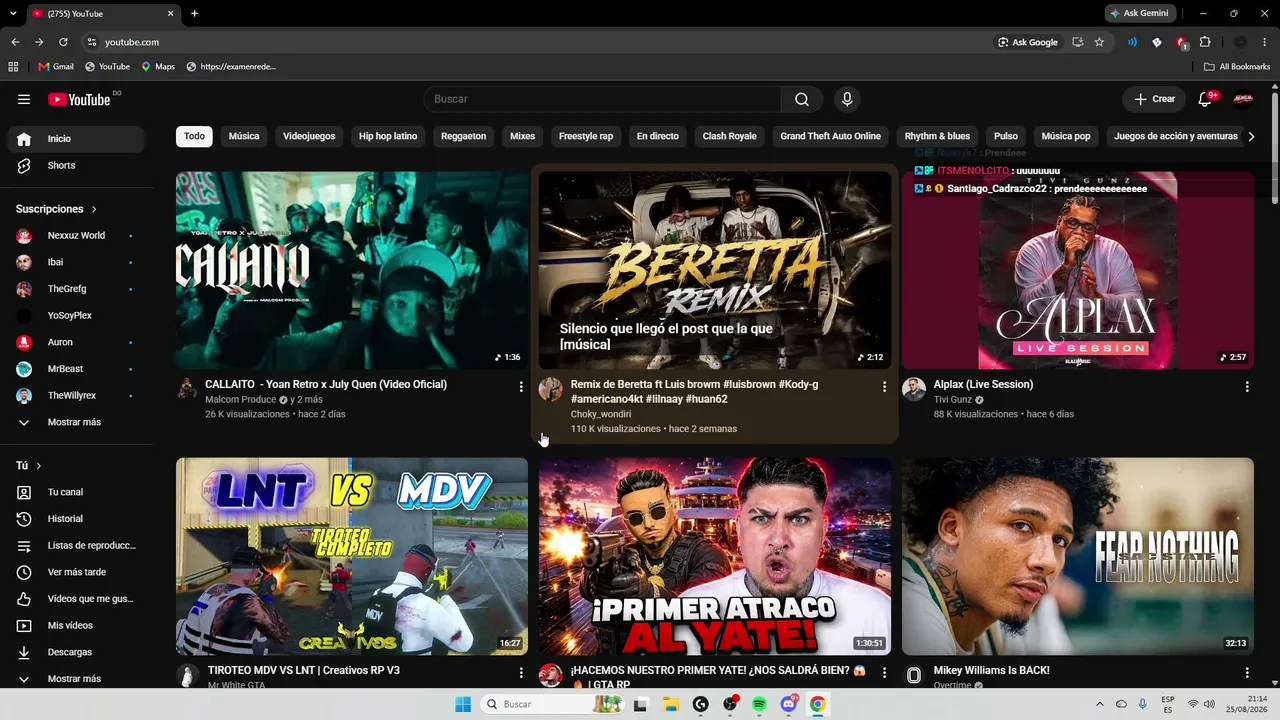Open options menu for CALLAITO video

521,386
